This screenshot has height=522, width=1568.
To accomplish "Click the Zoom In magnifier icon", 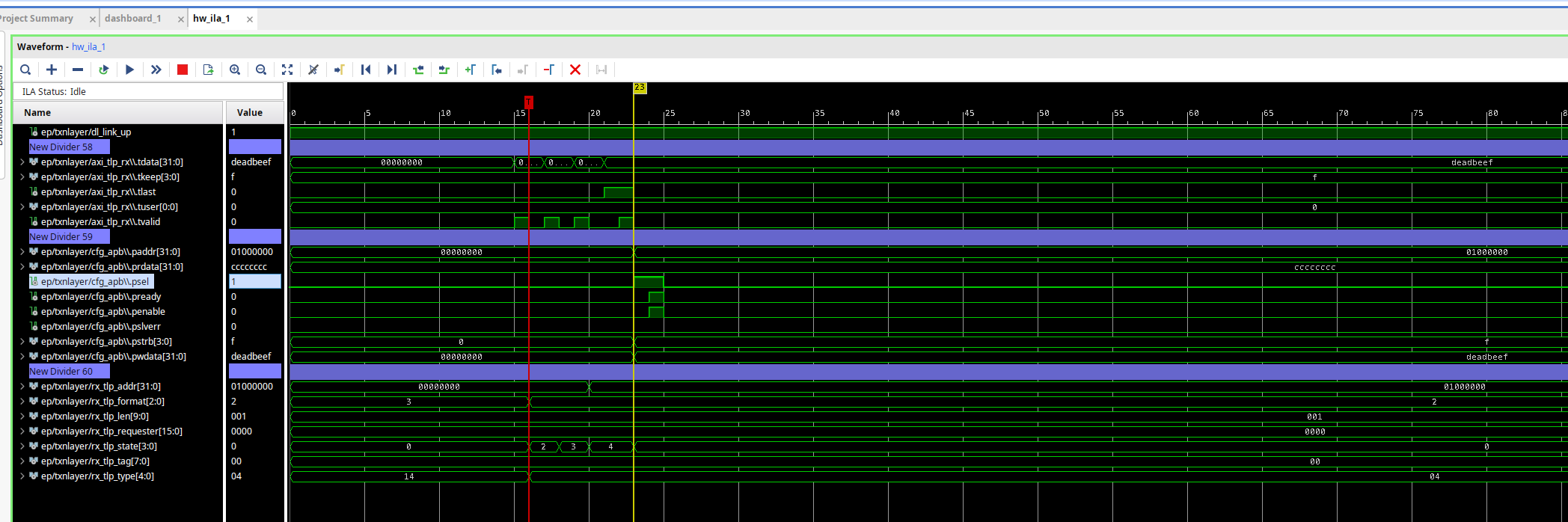I will tap(235, 70).
